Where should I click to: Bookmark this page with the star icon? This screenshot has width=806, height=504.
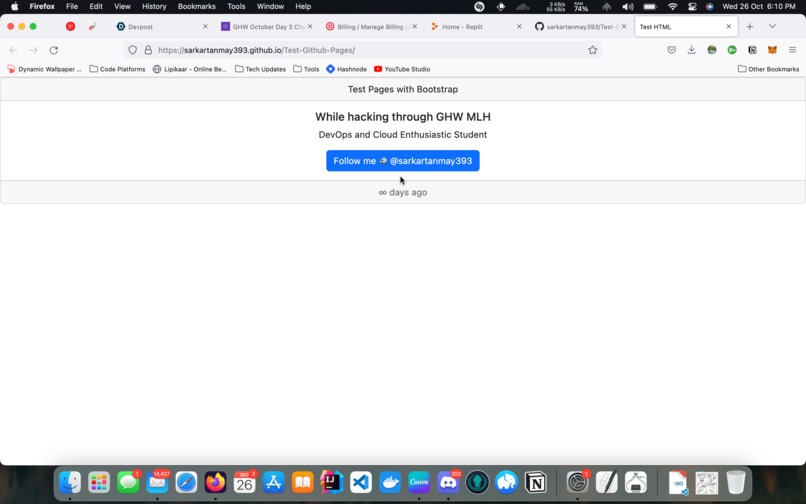pos(593,50)
